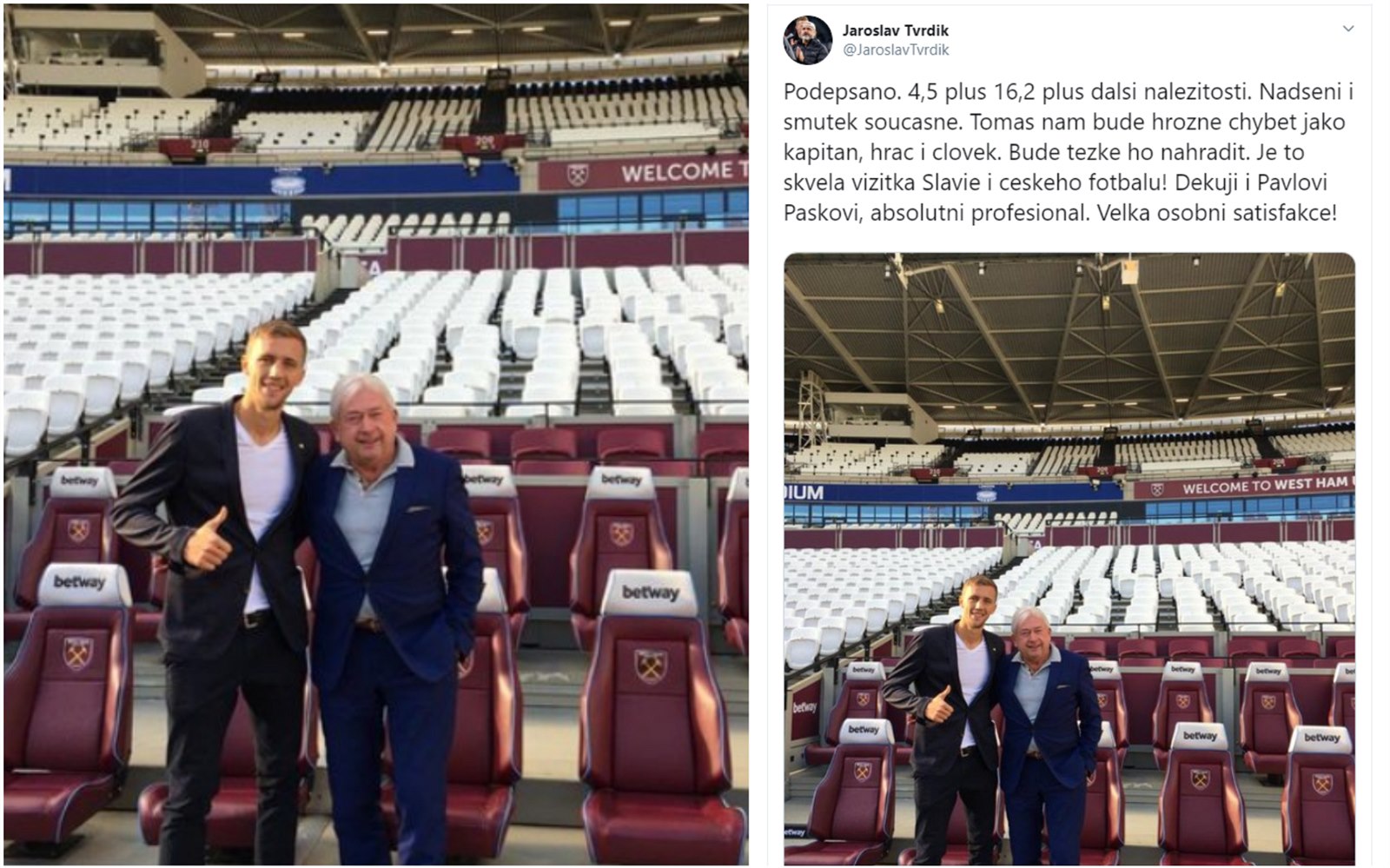Select the tweet text starting with Podepsano
The width and height of the screenshot is (1390, 868).
click(x=1069, y=152)
